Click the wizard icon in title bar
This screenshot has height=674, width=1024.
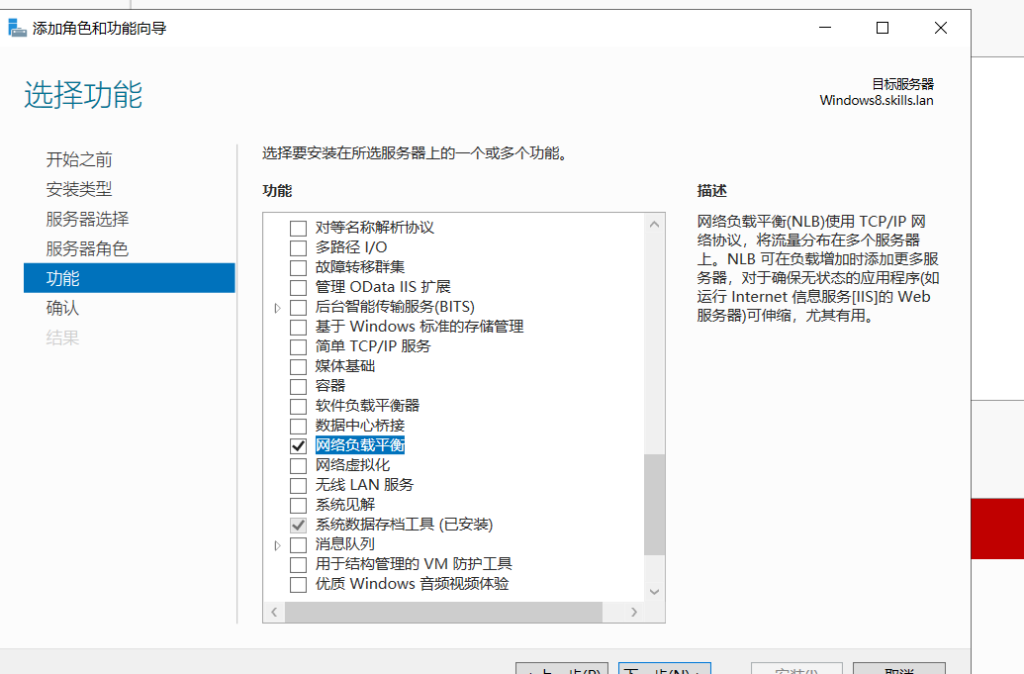pos(18,28)
